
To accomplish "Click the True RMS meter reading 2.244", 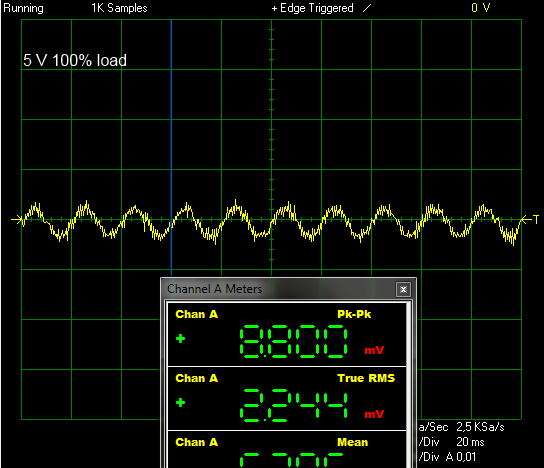I will (294, 406).
